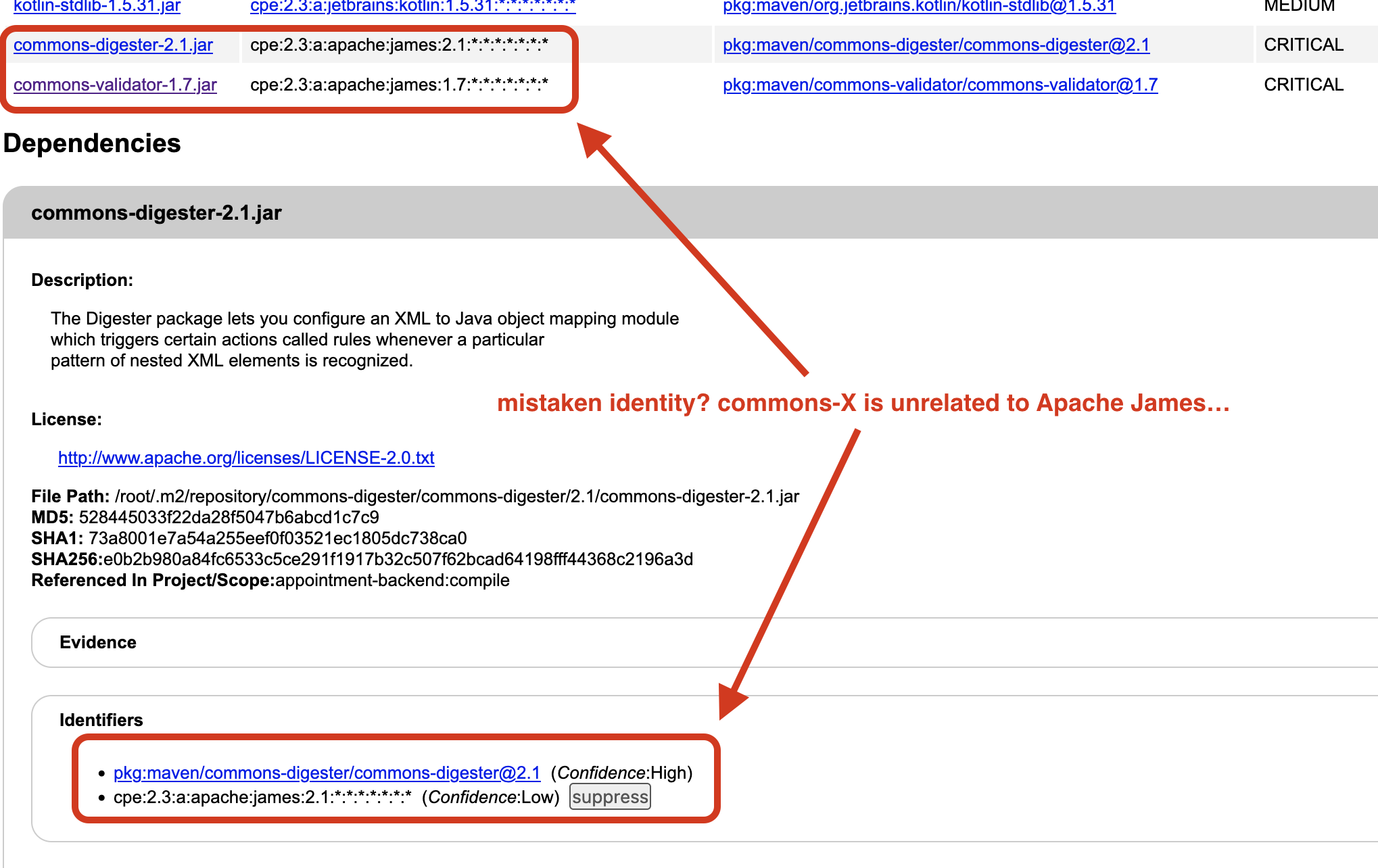
Task: Click the CRITICAL severity label for commons-digester
Action: [1302, 45]
